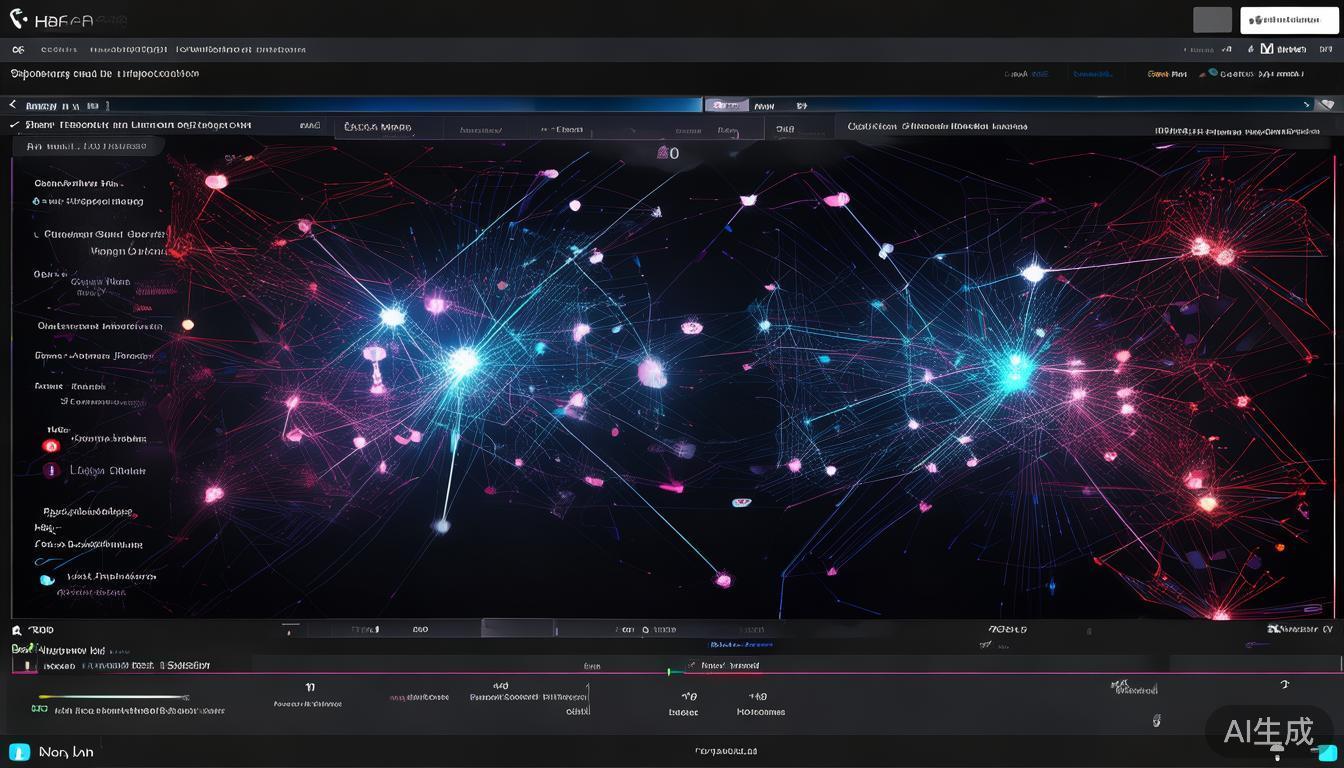Viewport: 1344px width, 768px height.
Task: Click the left chevron on the blue bar
Action: click(13, 105)
